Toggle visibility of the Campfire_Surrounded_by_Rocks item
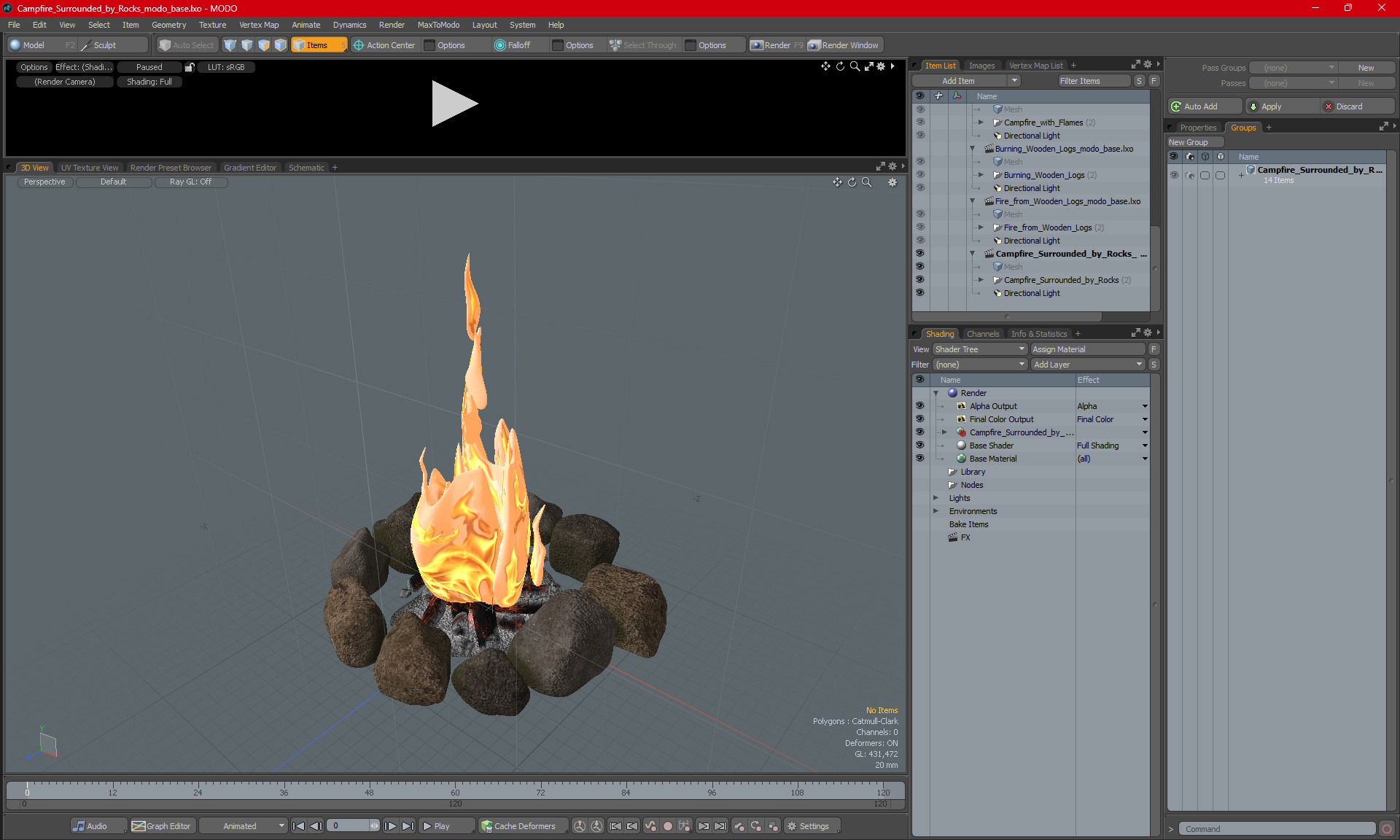 pos(919,280)
